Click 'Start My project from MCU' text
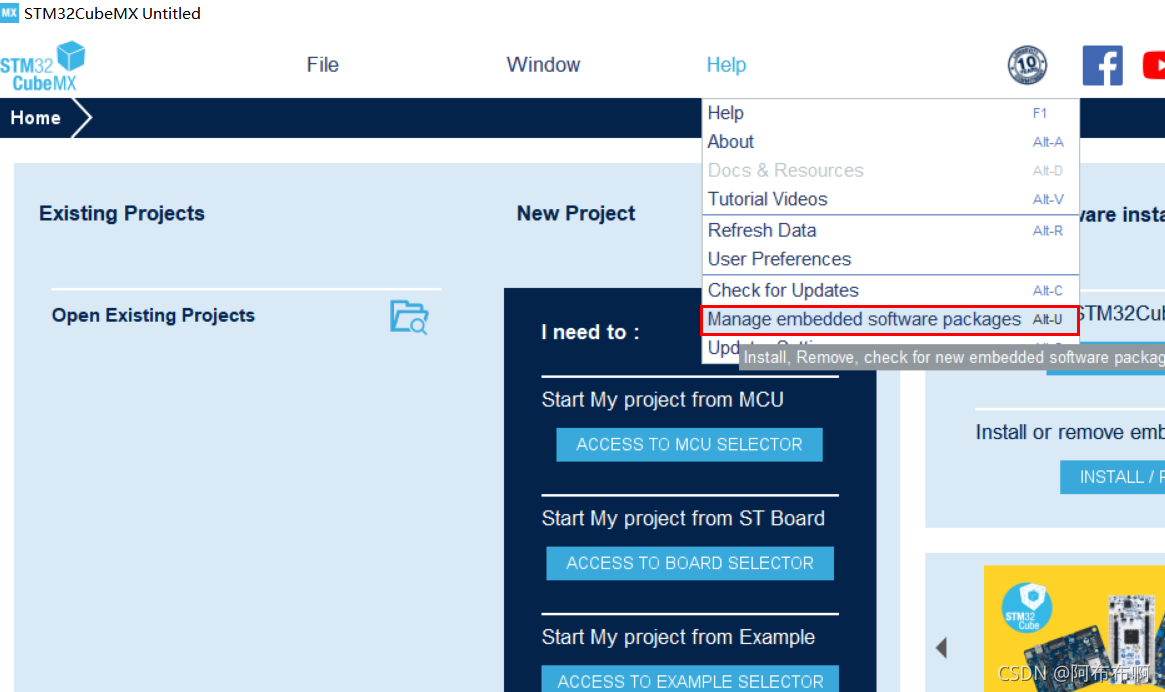 click(x=663, y=400)
